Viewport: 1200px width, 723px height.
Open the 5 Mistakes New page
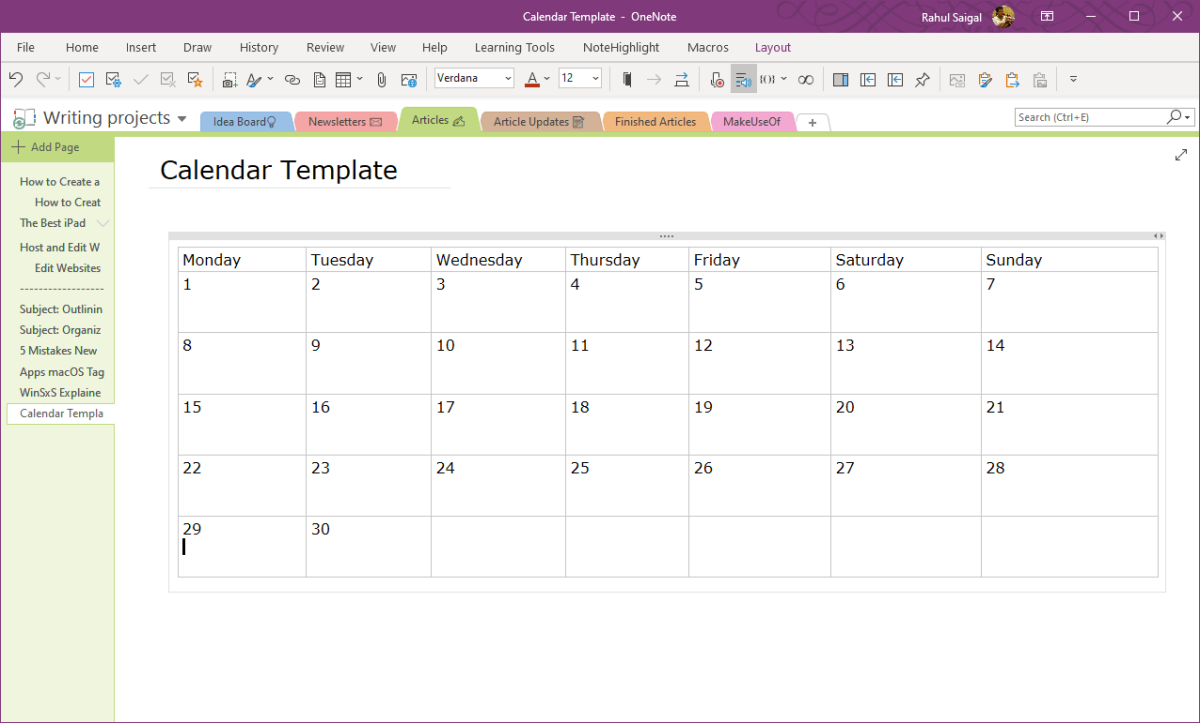(59, 351)
